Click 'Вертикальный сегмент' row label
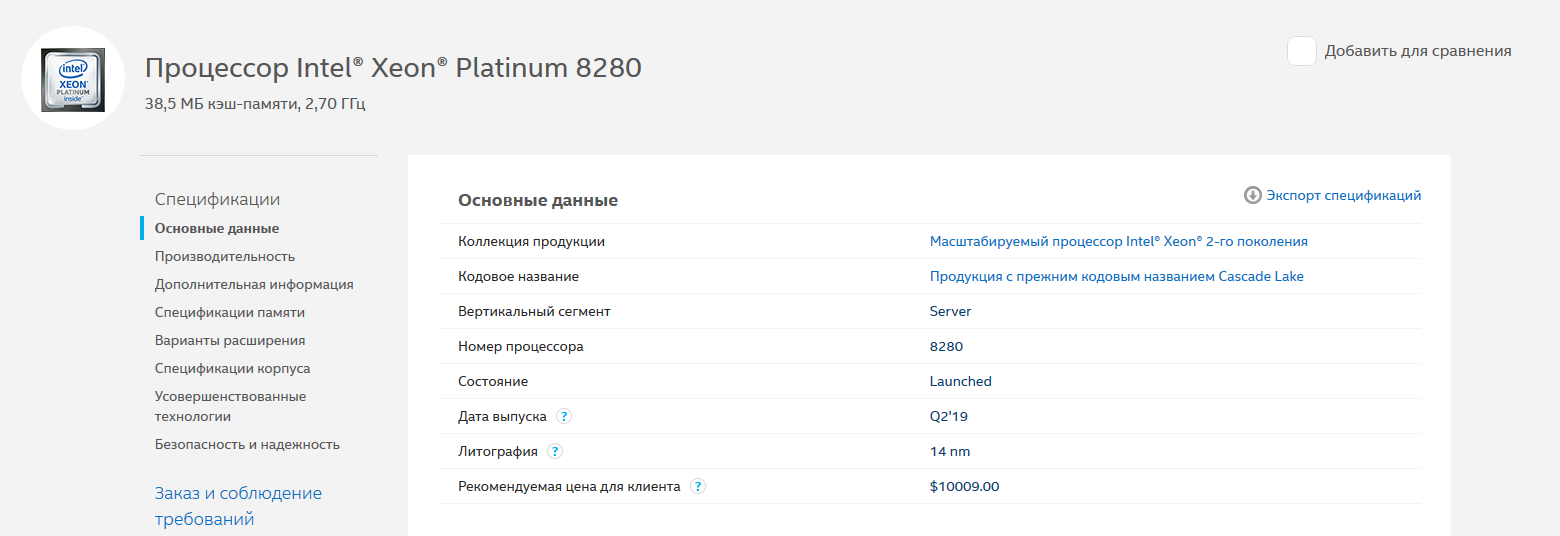Screen dimensions: 1560x536 tap(534, 311)
